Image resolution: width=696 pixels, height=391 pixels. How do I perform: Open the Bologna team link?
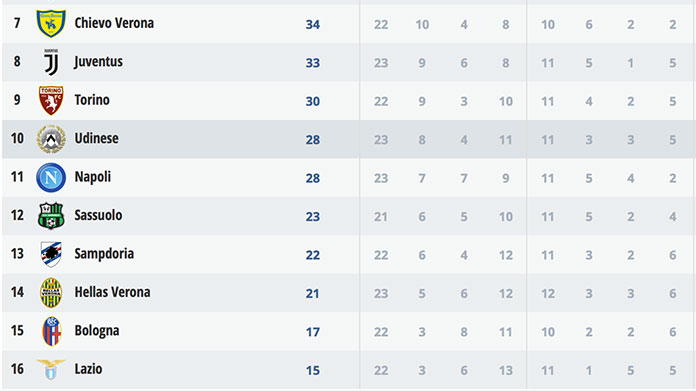pyautogui.click(x=97, y=331)
